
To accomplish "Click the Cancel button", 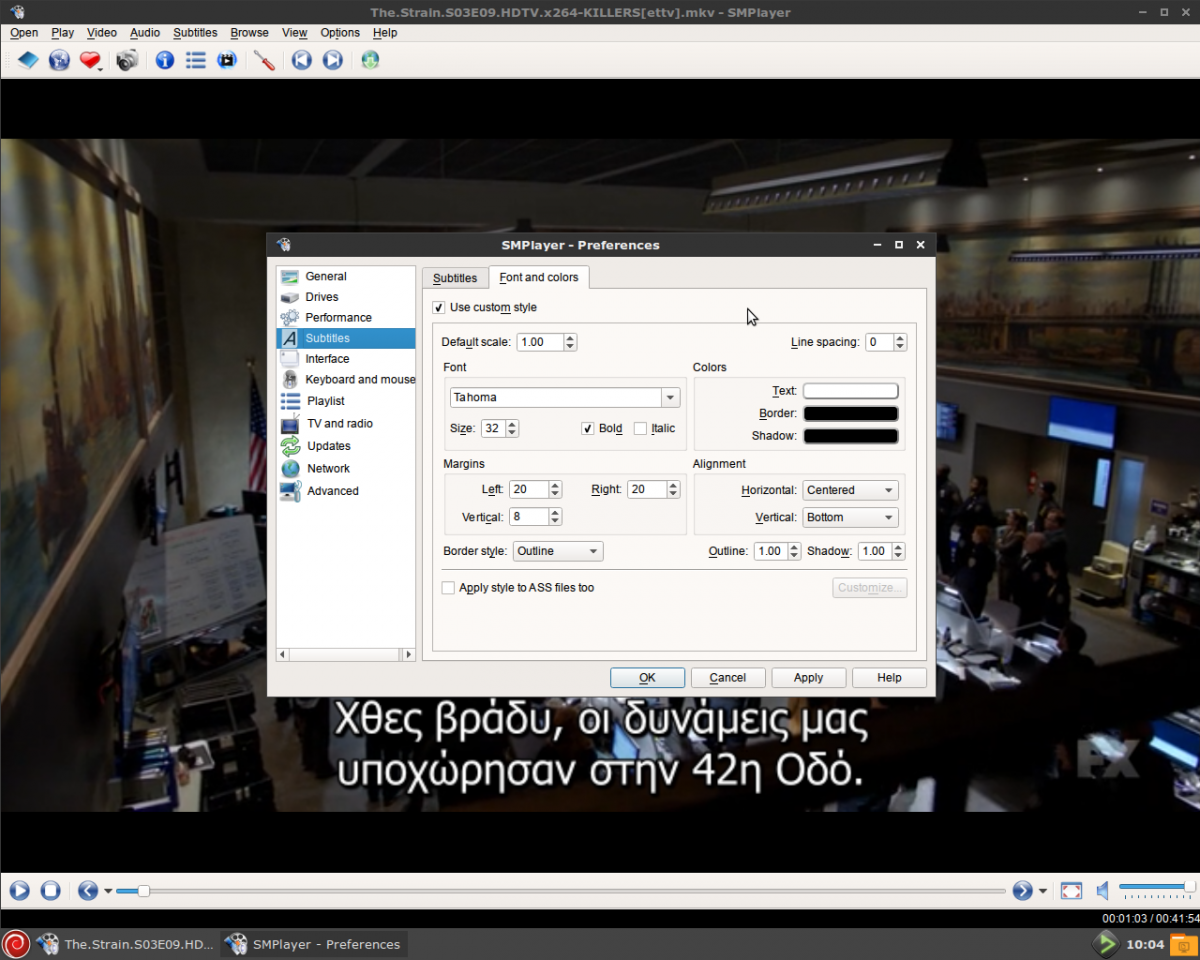I will pos(728,678).
